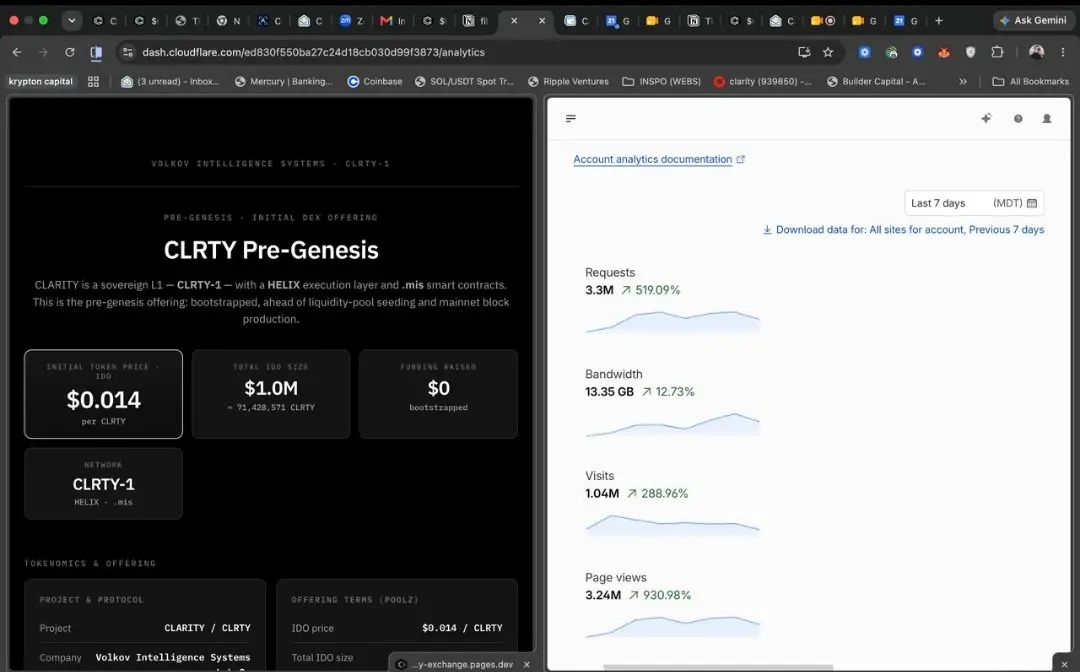Click Download data for All sites link
The width and height of the screenshot is (1080, 672).
tap(903, 229)
